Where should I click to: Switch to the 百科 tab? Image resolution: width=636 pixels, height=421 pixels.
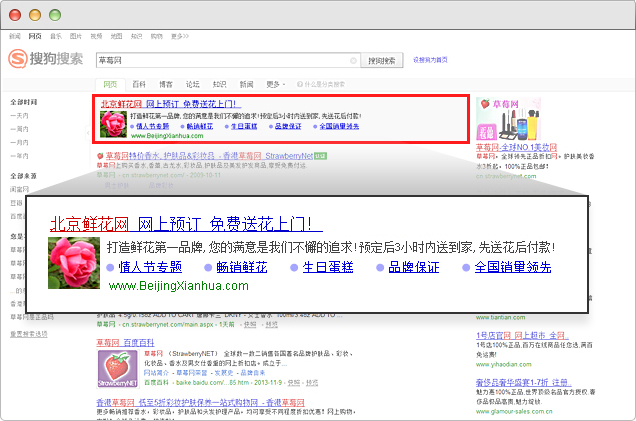(139, 84)
